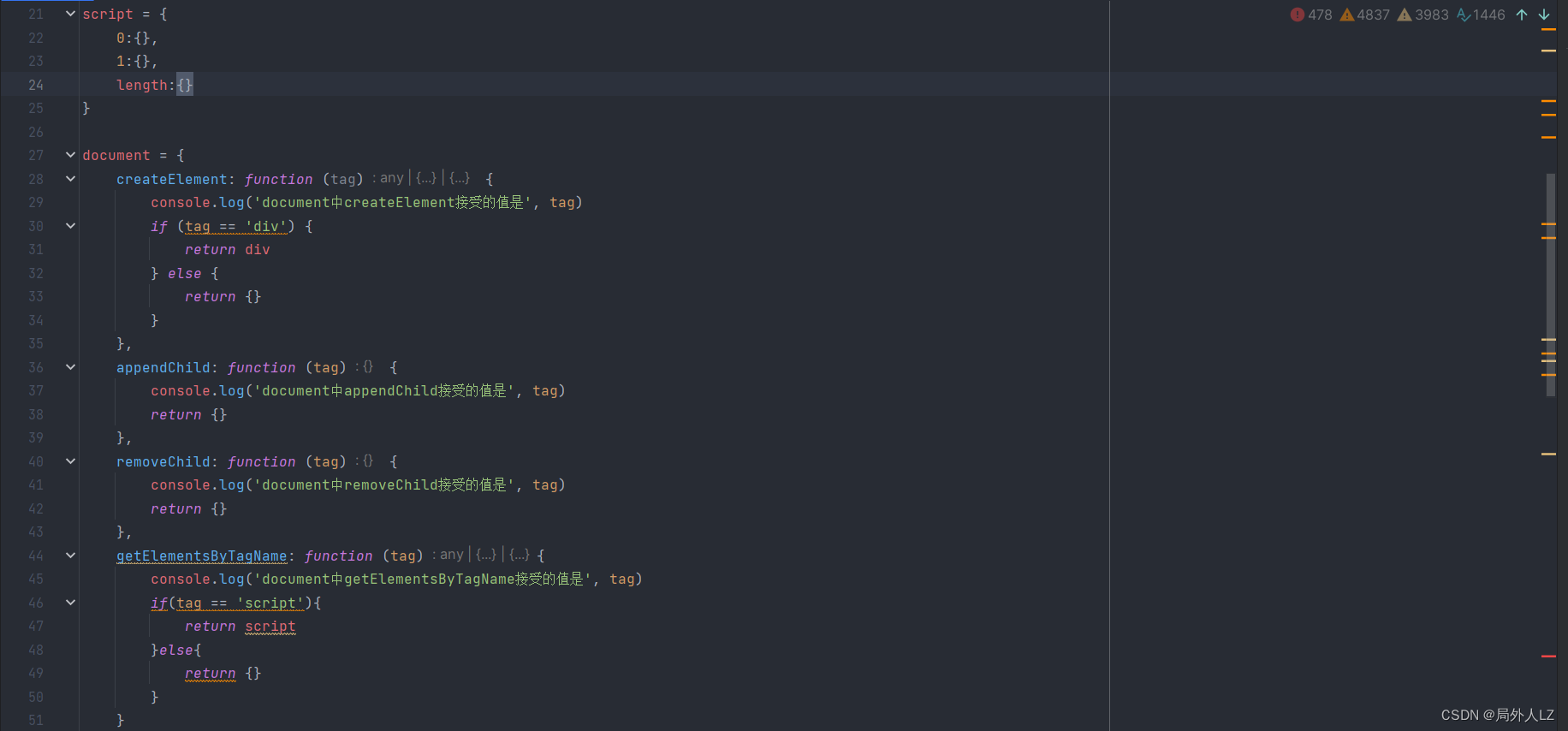Image resolution: width=1568 pixels, height=731 pixels.
Task: Click the {} type hint after appendChild
Action: click(x=368, y=366)
